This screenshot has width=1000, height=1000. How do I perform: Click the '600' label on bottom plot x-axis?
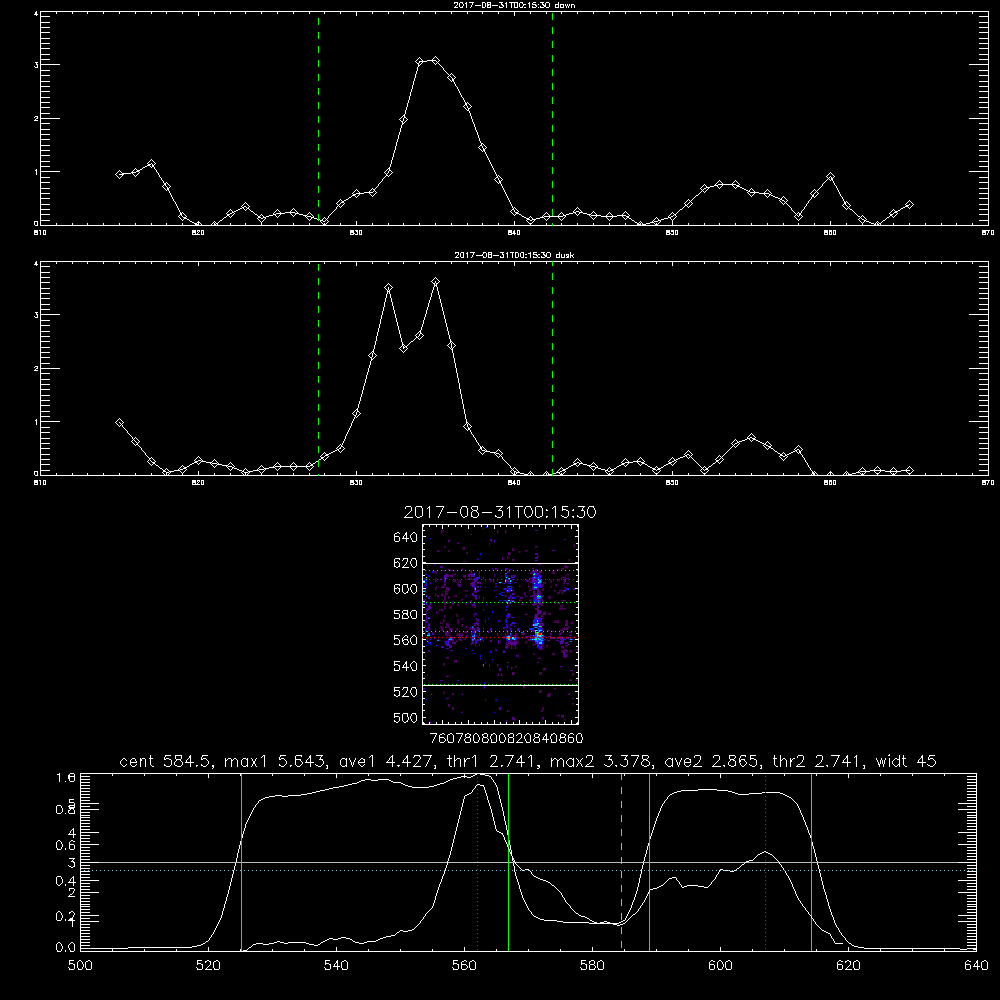[x=720, y=965]
